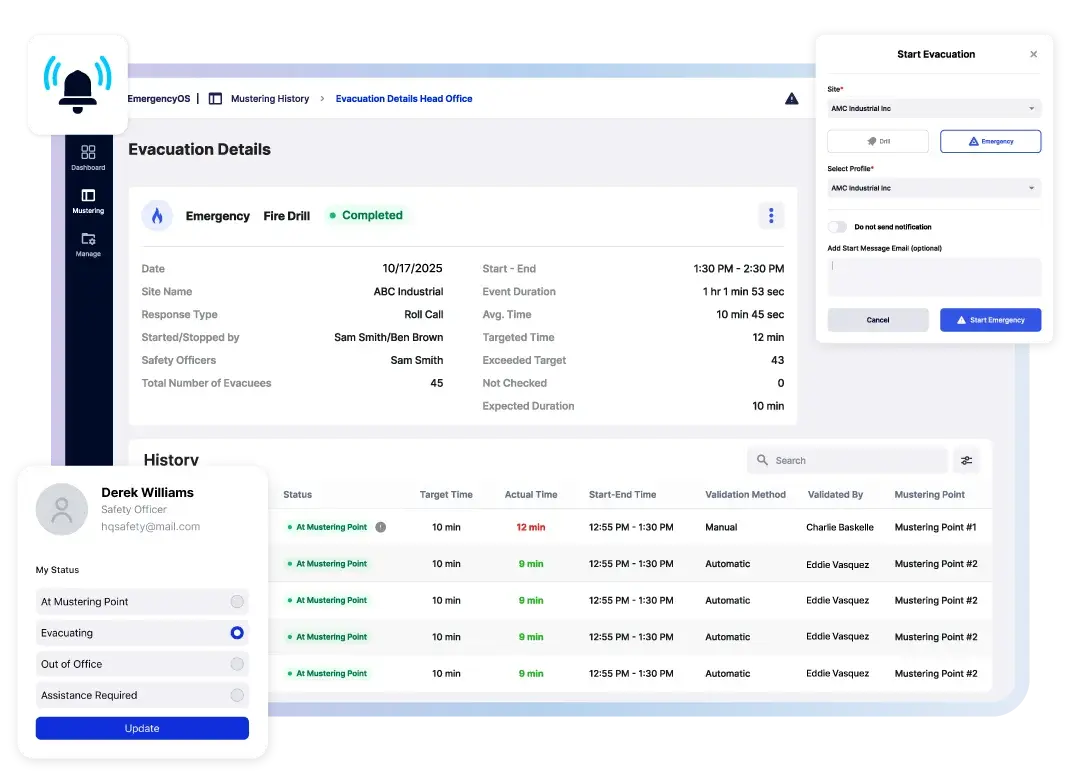1081x780 pixels.
Task: Open the Dashboard sidebar icon
Action: [x=88, y=157]
